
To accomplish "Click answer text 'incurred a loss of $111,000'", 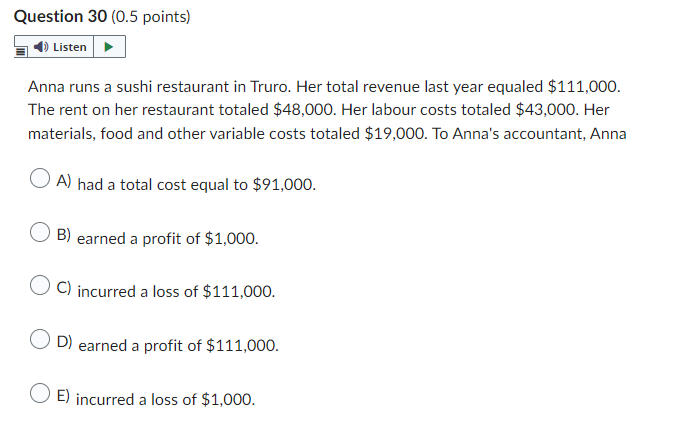I will pyautogui.click(x=176, y=292).
